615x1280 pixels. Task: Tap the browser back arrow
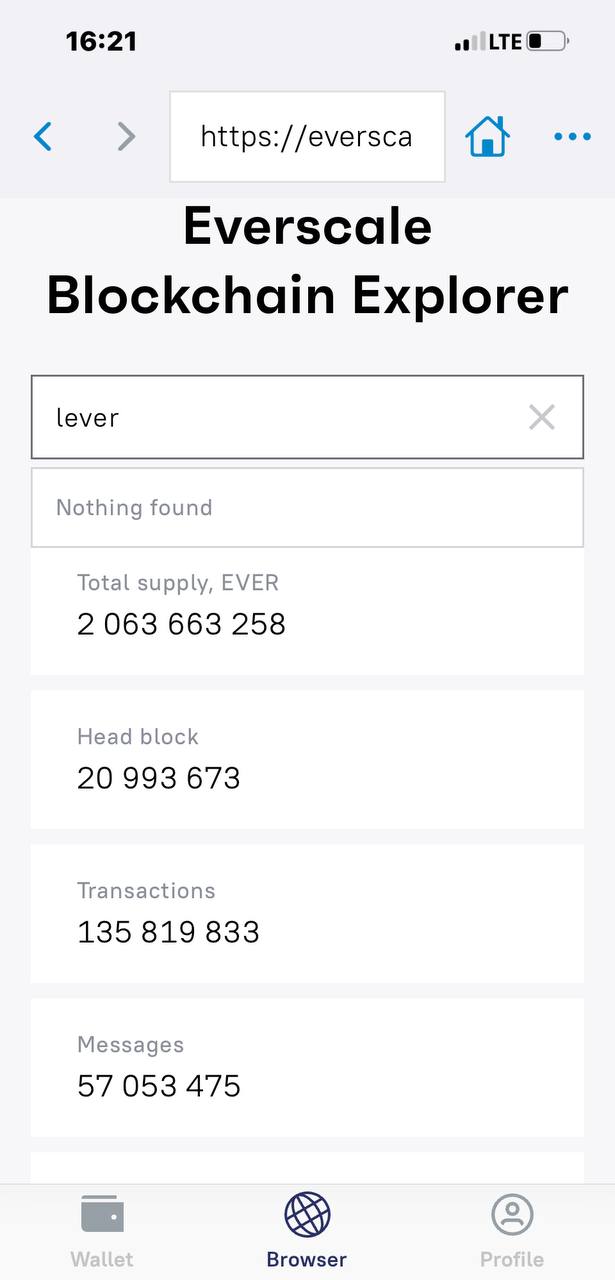coord(43,136)
